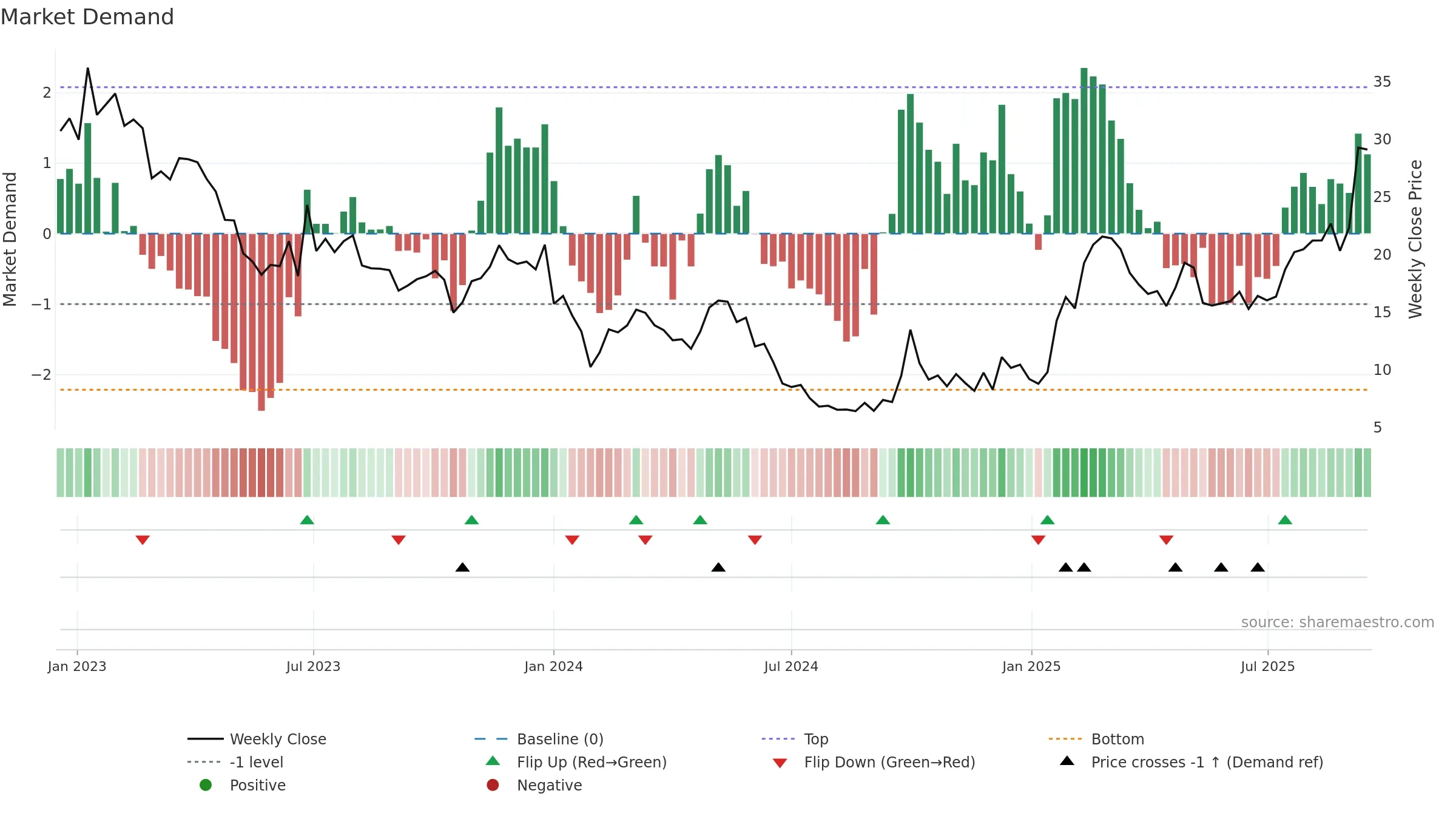The width and height of the screenshot is (1456, 819).
Task: Click the 5 tick on the price axis
Action: pyautogui.click(x=1378, y=428)
